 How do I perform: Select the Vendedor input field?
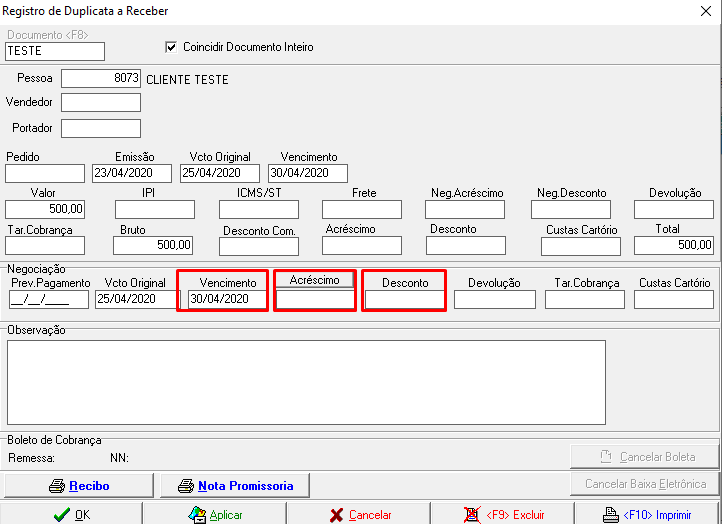pyautogui.click(x=101, y=102)
